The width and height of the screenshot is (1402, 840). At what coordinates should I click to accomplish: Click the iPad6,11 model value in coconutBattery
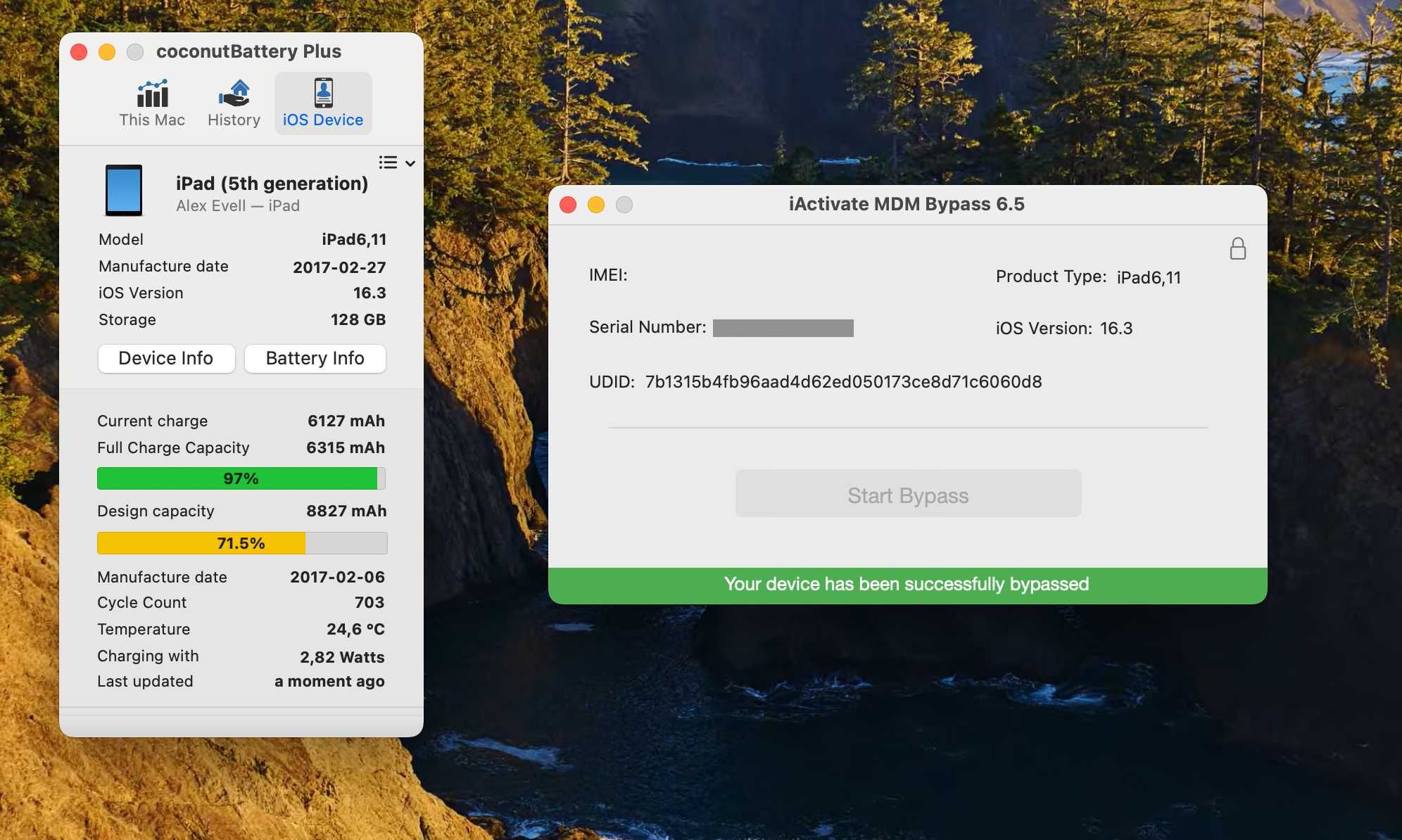354,240
